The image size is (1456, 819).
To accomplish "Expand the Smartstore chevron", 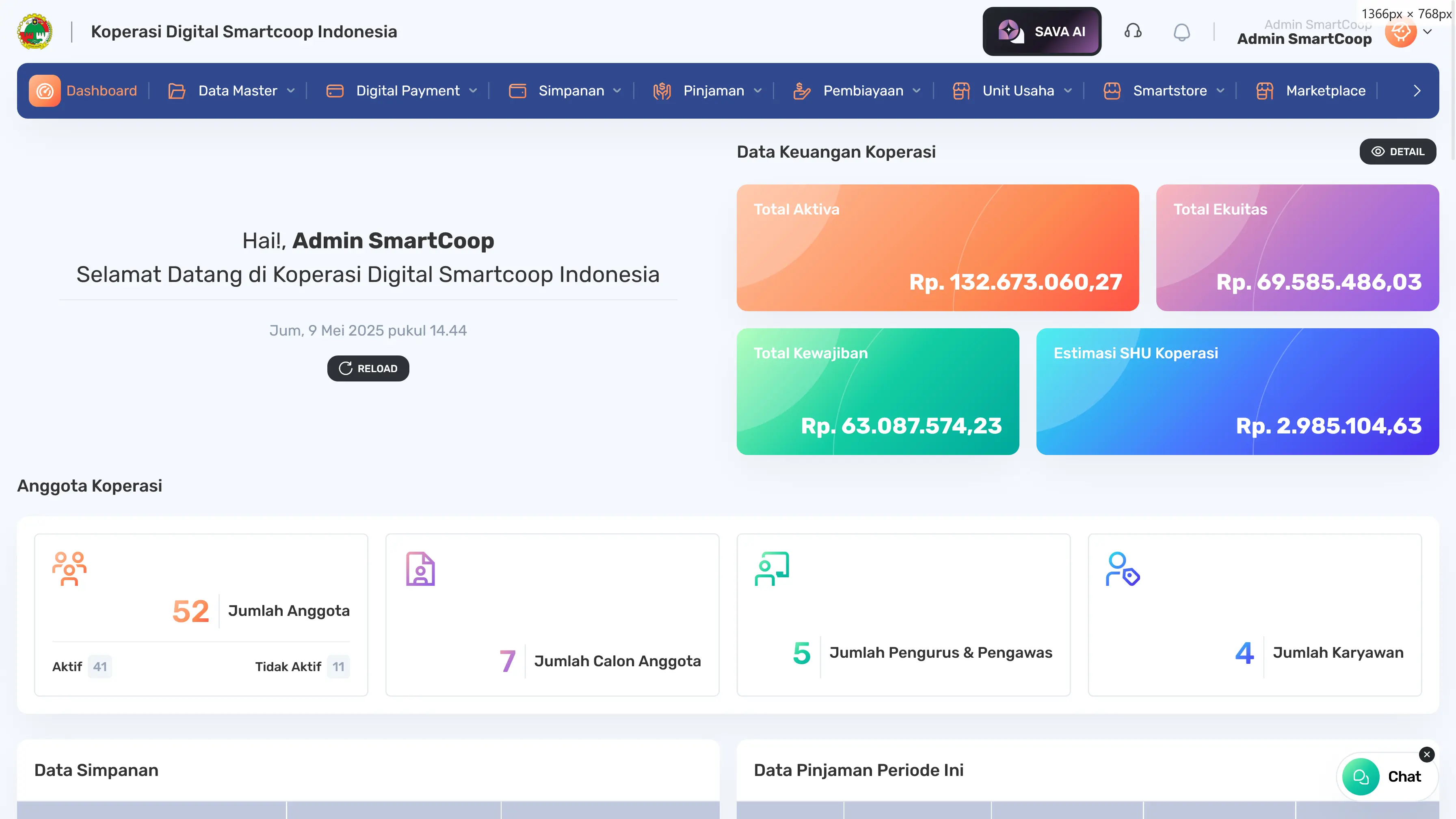I will 1221,91.
